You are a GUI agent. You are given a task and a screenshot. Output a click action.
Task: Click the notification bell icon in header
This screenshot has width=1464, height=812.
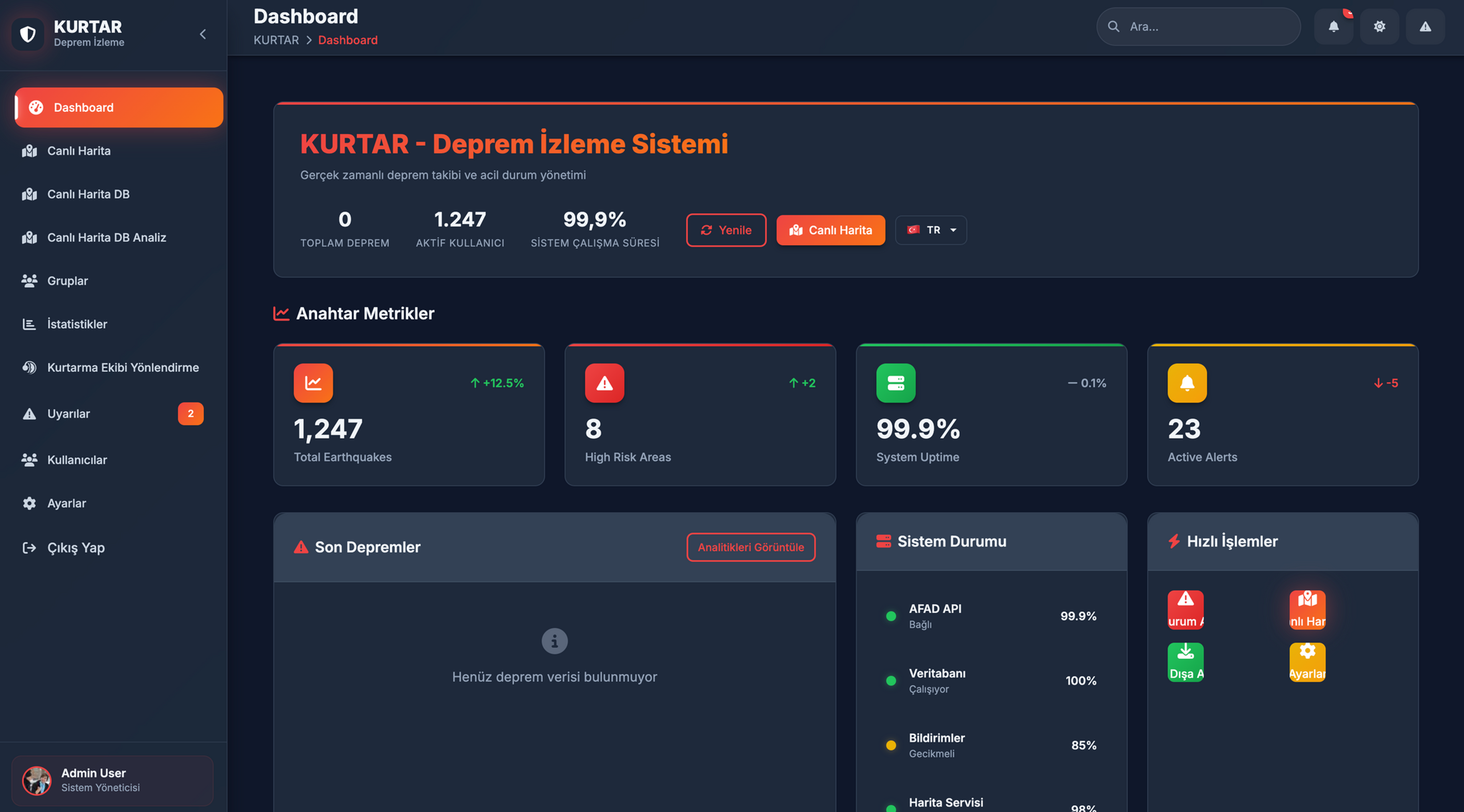point(1333,27)
